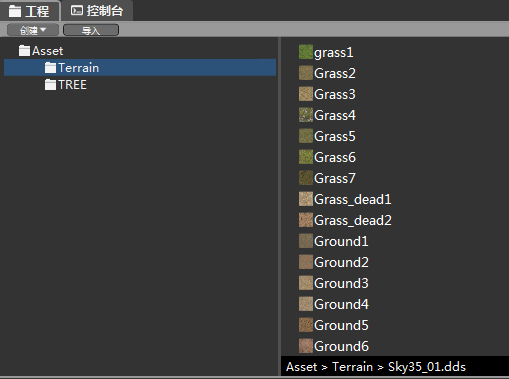Select the Ground2 texture icon
This screenshot has height=379, width=509.
[306, 262]
